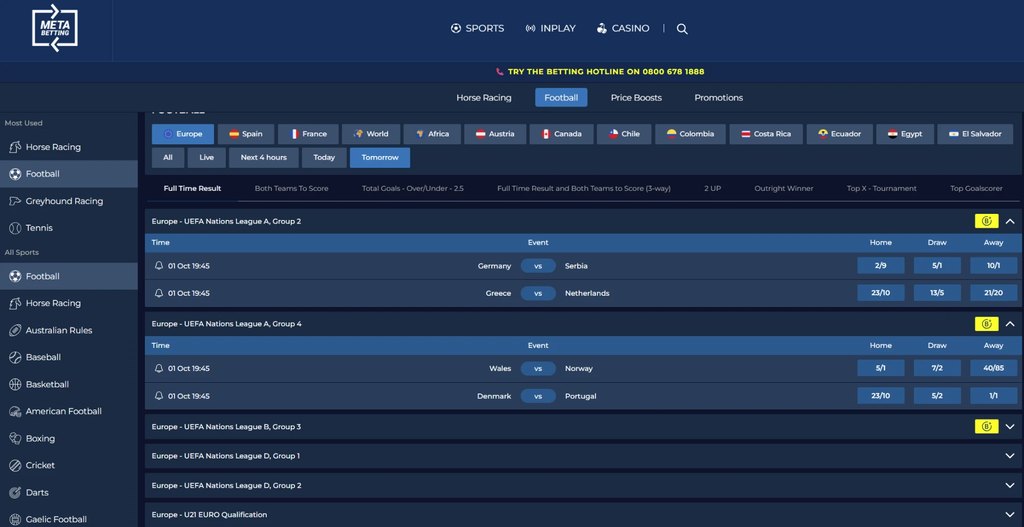
Task: Select Both Teams To Score market tab
Action: coord(291,189)
